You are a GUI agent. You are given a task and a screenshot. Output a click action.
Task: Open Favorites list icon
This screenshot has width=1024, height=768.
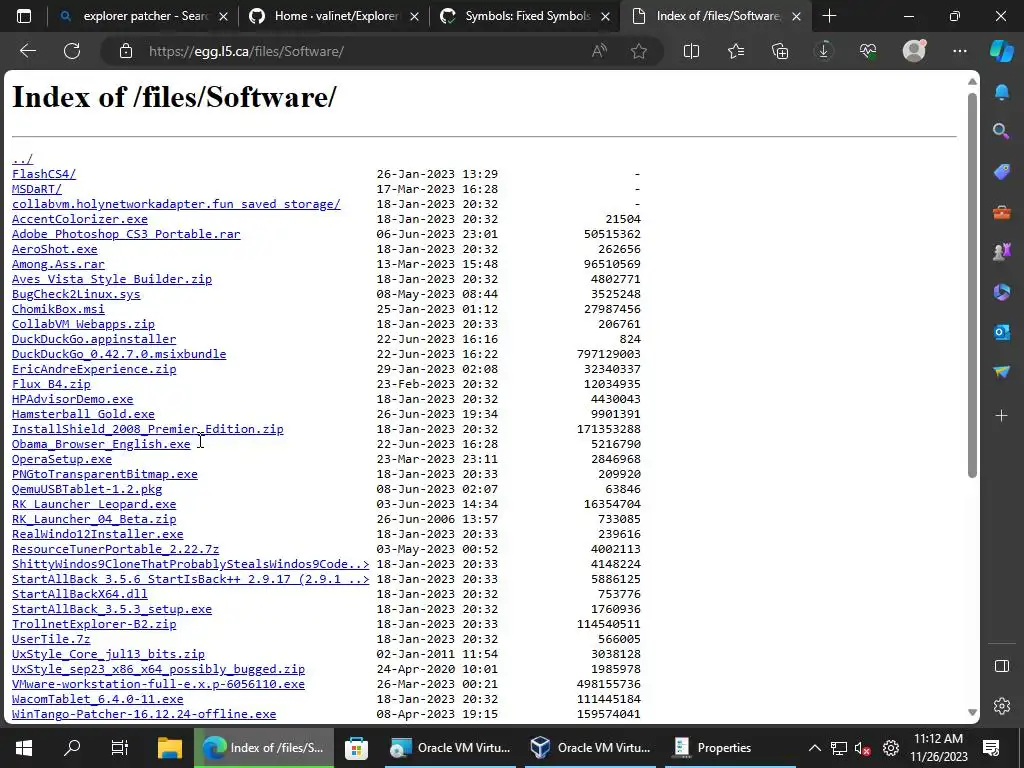(735, 51)
